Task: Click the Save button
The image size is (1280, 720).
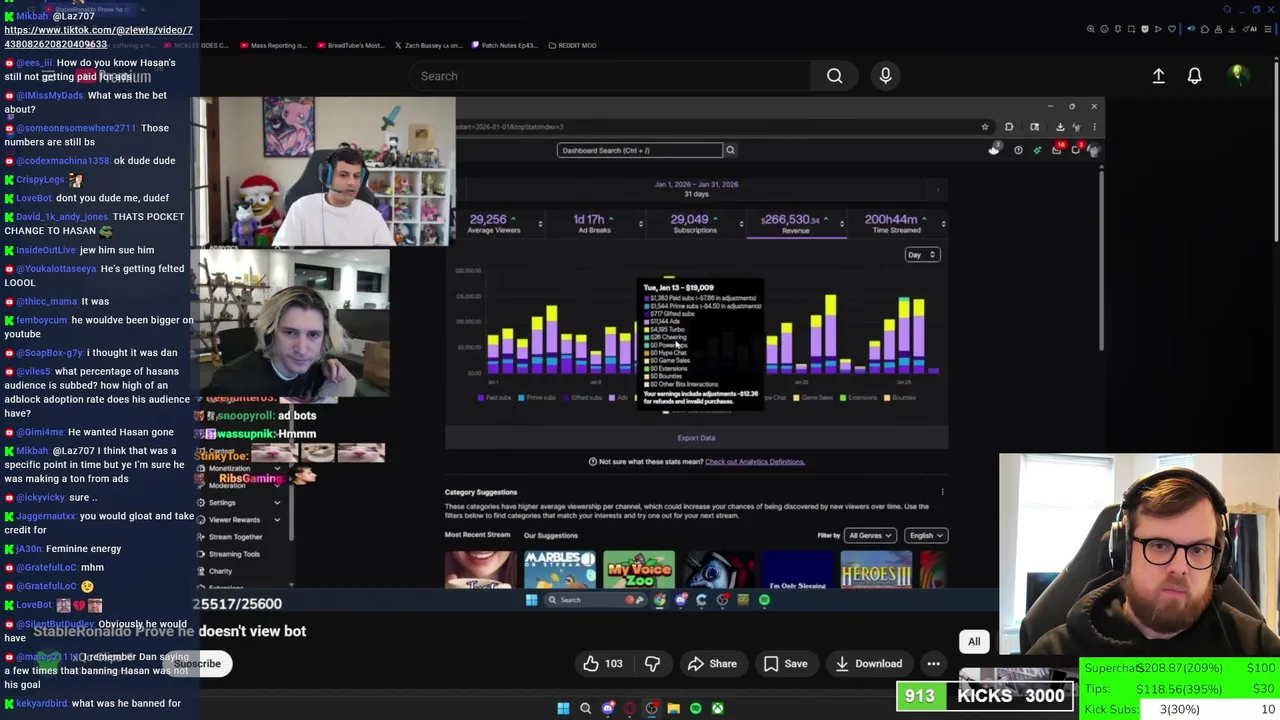Action: (x=785, y=664)
